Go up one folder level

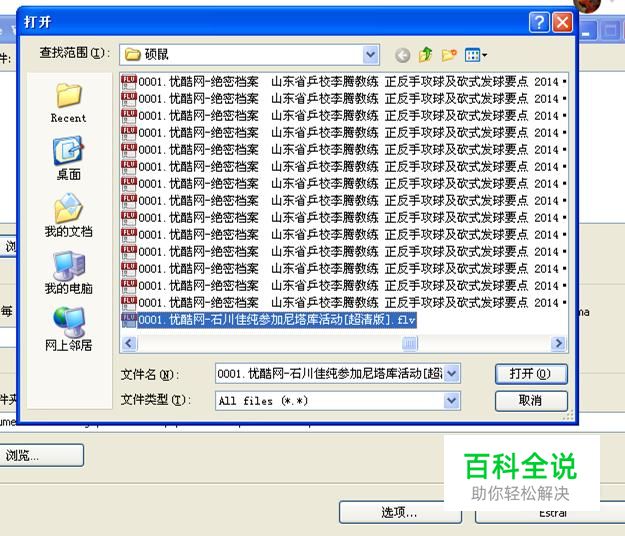click(x=426, y=55)
